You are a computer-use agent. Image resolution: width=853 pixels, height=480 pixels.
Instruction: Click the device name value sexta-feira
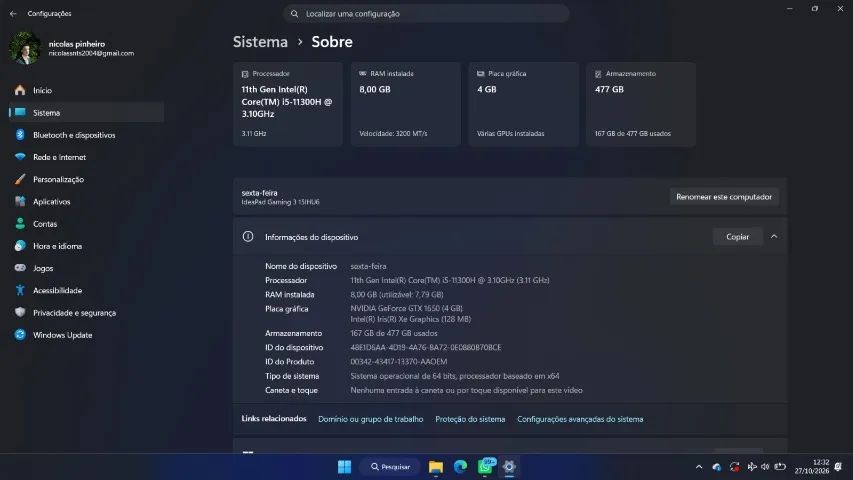(x=368, y=266)
